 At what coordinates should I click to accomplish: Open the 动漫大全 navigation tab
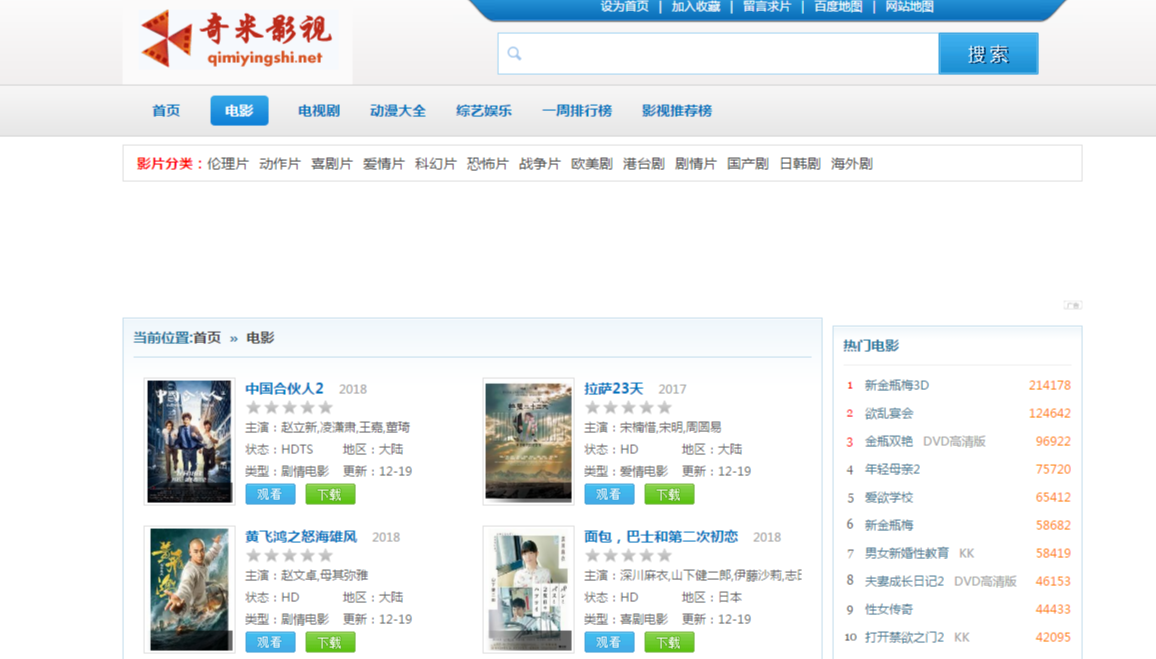(x=398, y=111)
